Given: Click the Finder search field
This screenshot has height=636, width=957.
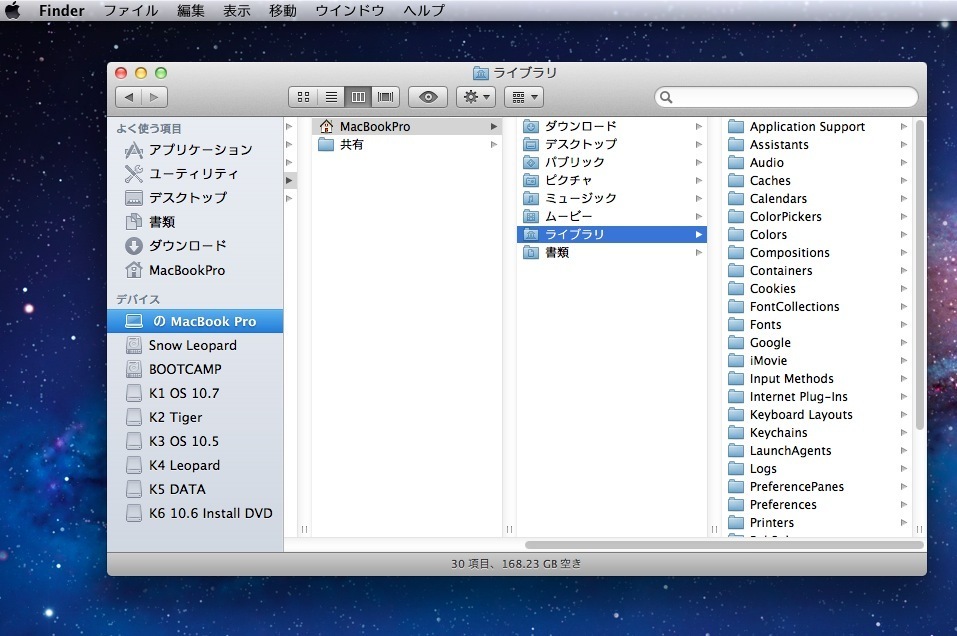Looking at the screenshot, I should pyautogui.click(x=790, y=97).
